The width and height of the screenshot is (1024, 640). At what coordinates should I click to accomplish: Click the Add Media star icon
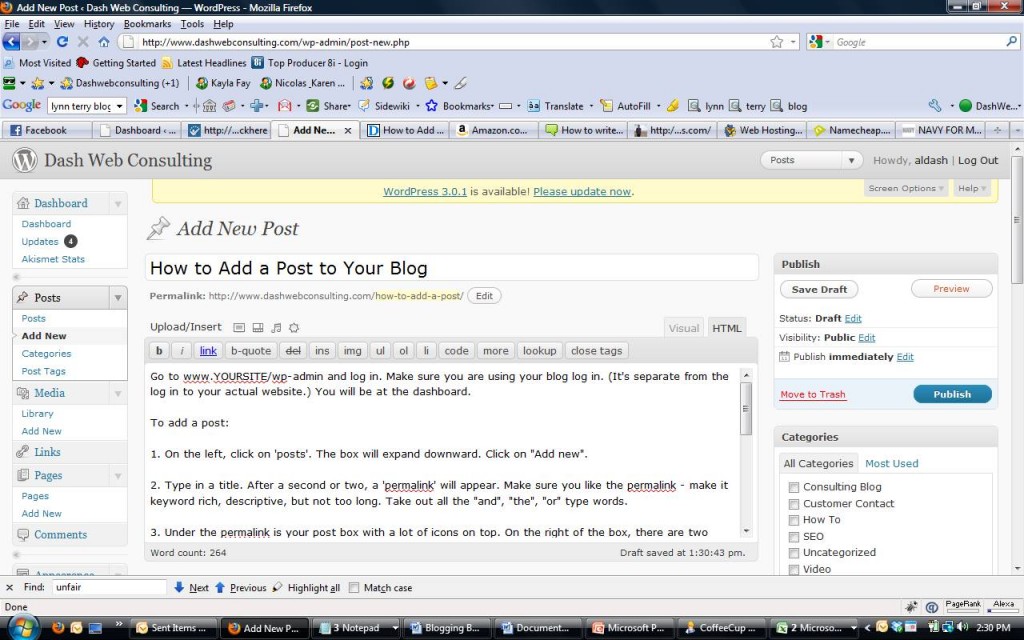(294, 327)
